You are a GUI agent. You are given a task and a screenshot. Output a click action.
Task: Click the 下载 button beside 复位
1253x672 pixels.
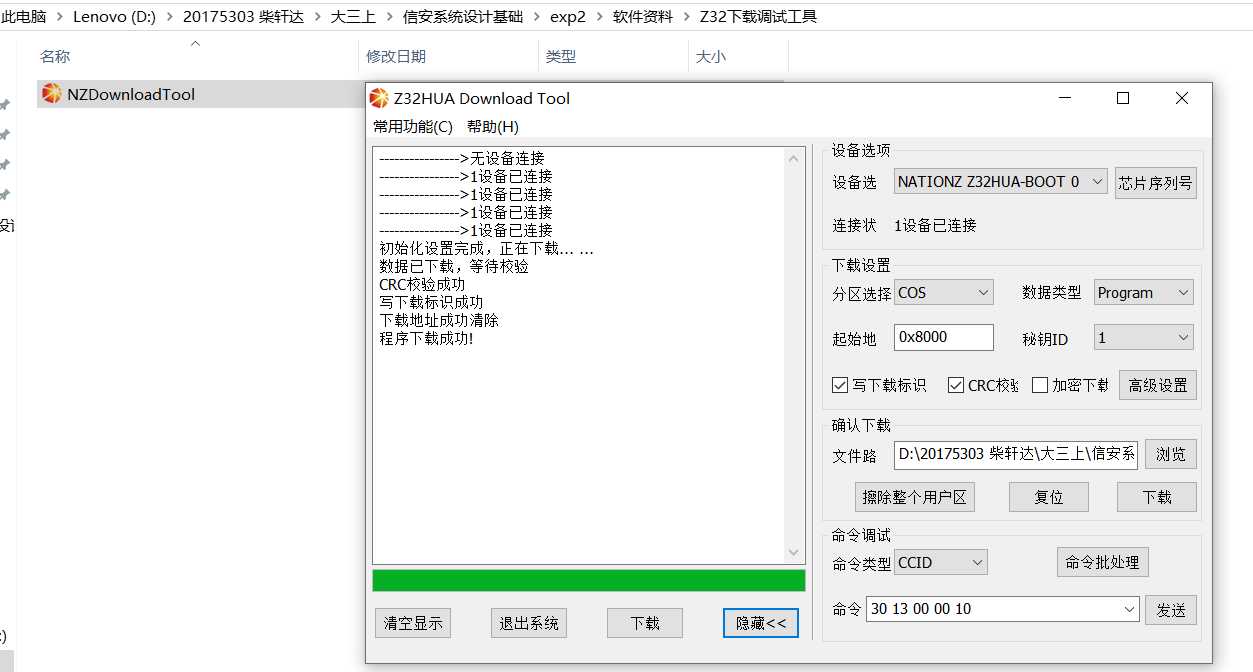[x=1157, y=497]
